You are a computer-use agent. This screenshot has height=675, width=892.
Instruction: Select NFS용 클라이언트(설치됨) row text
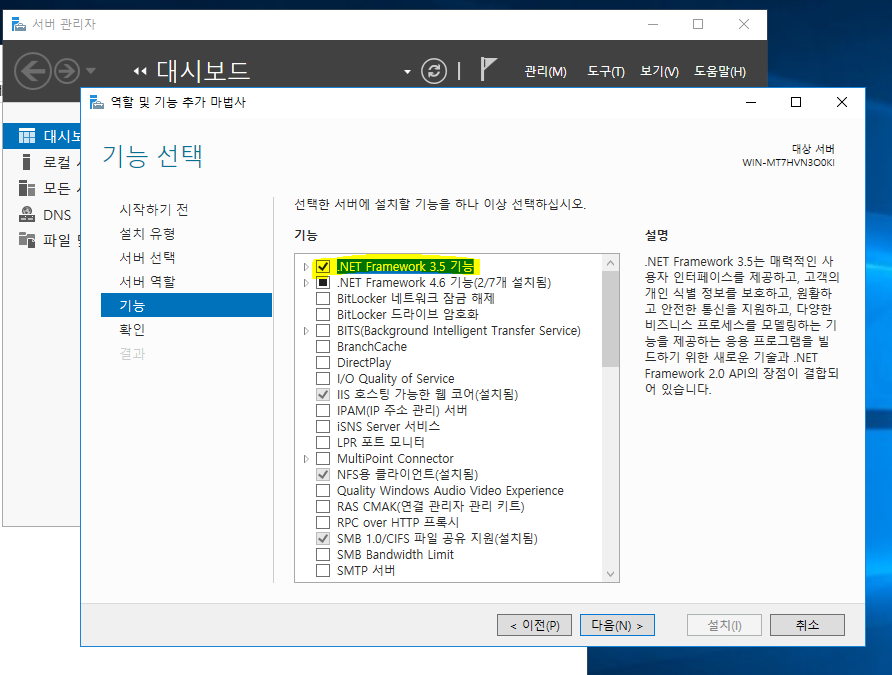407,474
